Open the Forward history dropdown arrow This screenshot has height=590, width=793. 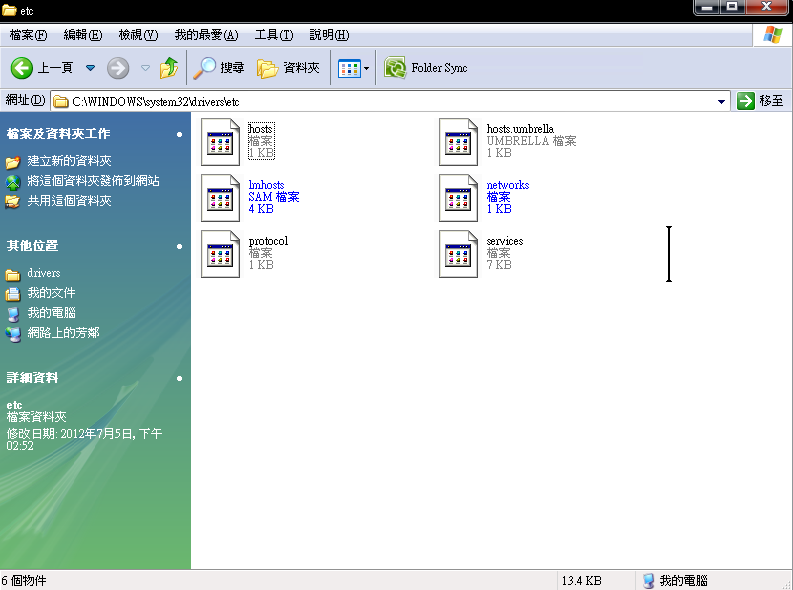tap(145, 68)
